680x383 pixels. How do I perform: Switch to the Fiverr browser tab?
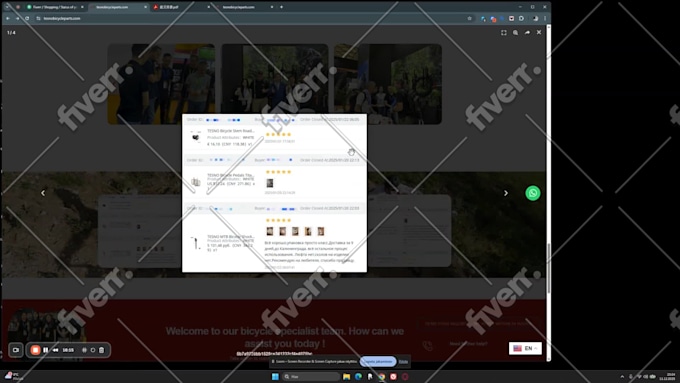[x=55, y=7]
